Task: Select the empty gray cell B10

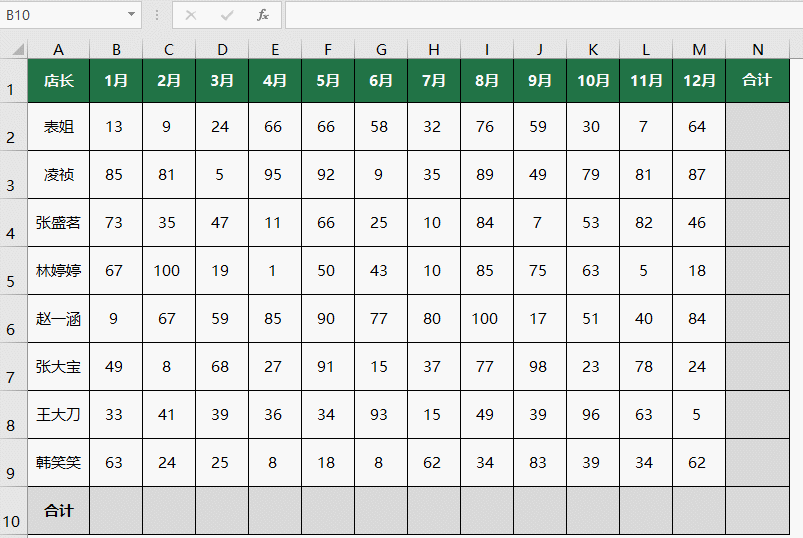Action: (x=116, y=511)
